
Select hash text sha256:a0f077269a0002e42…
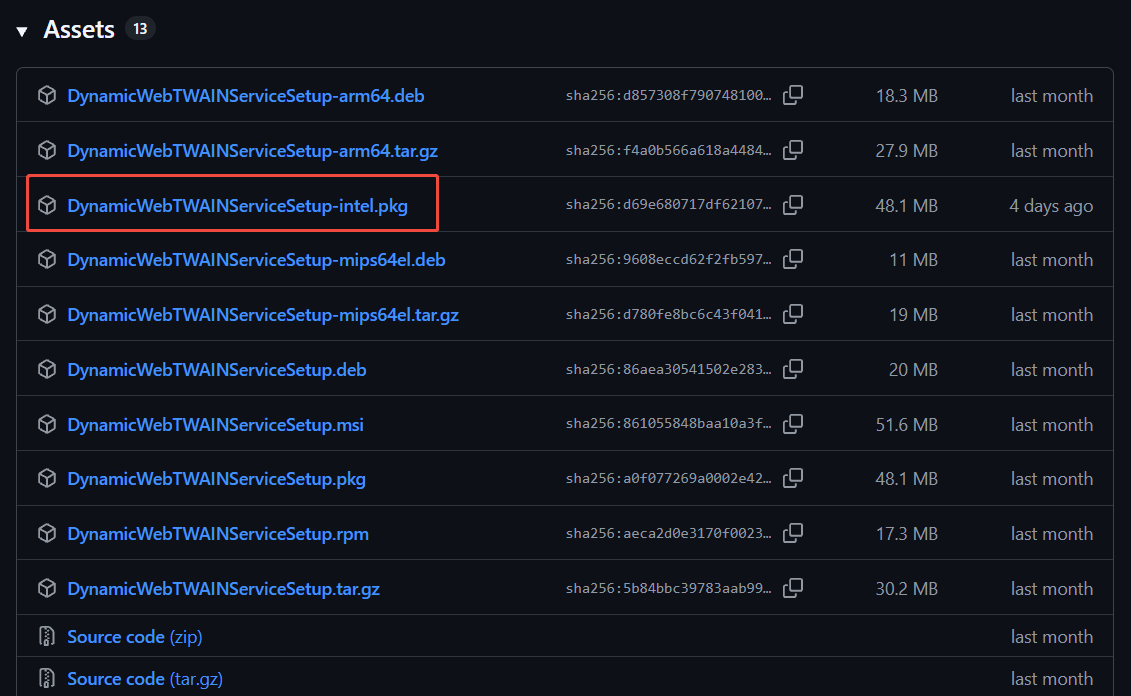coord(668,478)
